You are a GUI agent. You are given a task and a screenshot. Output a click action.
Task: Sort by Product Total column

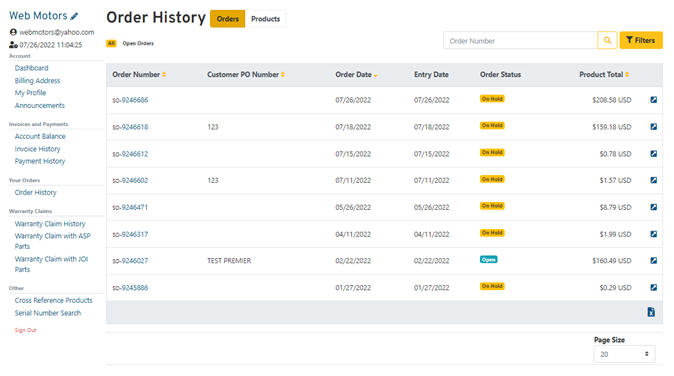(604, 75)
